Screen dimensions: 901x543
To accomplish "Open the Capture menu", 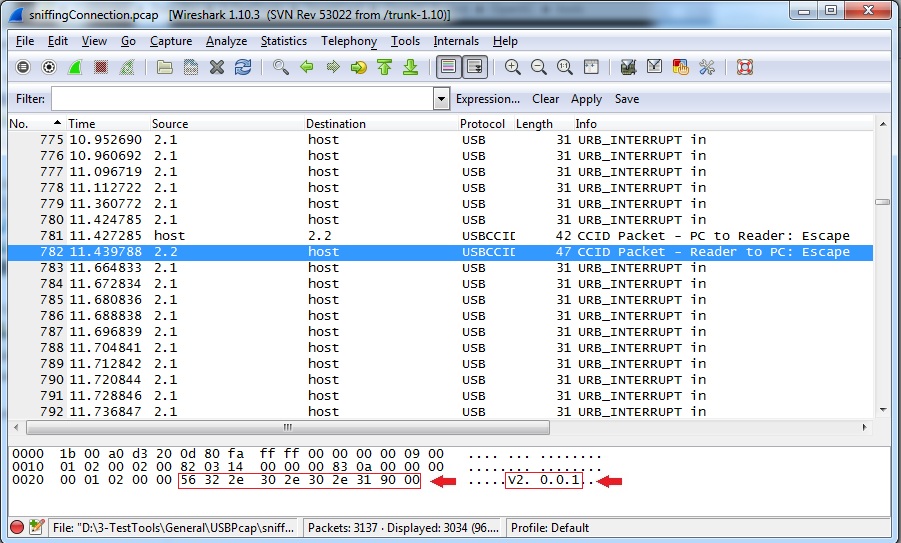I will pyautogui.click(x=171, y=41).
